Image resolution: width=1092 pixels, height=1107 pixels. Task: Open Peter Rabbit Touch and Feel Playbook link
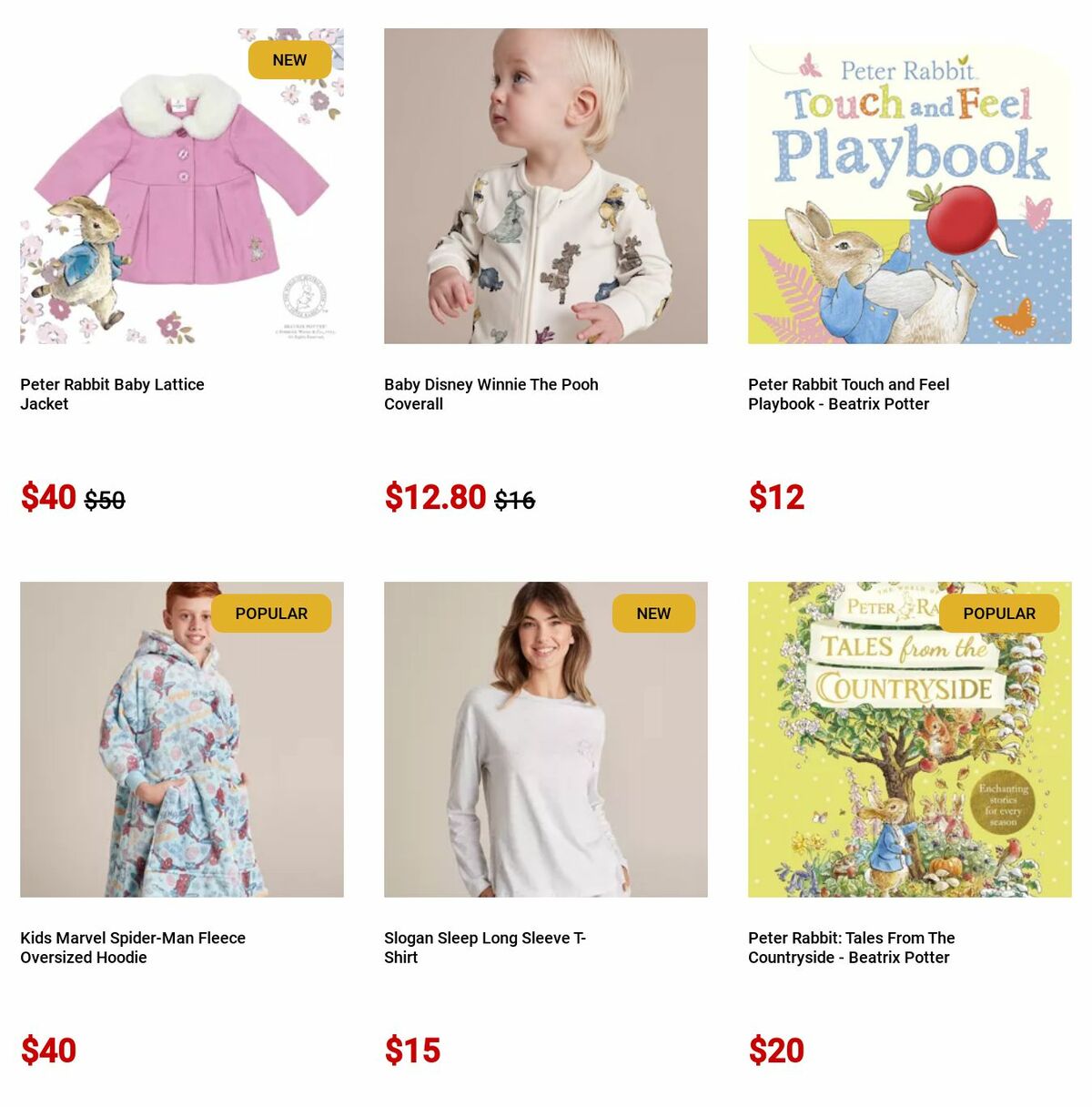(849, 394)
